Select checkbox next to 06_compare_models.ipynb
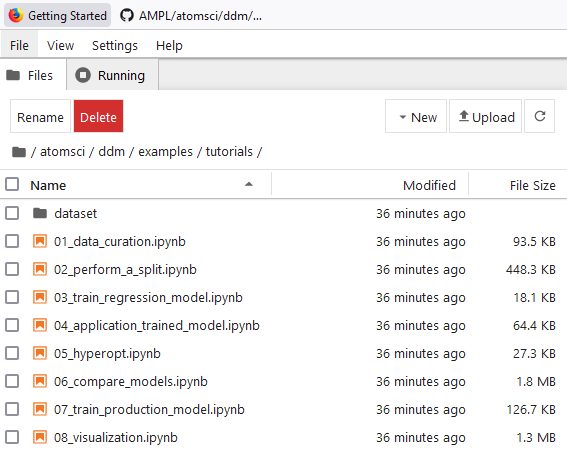 (12, 381)
